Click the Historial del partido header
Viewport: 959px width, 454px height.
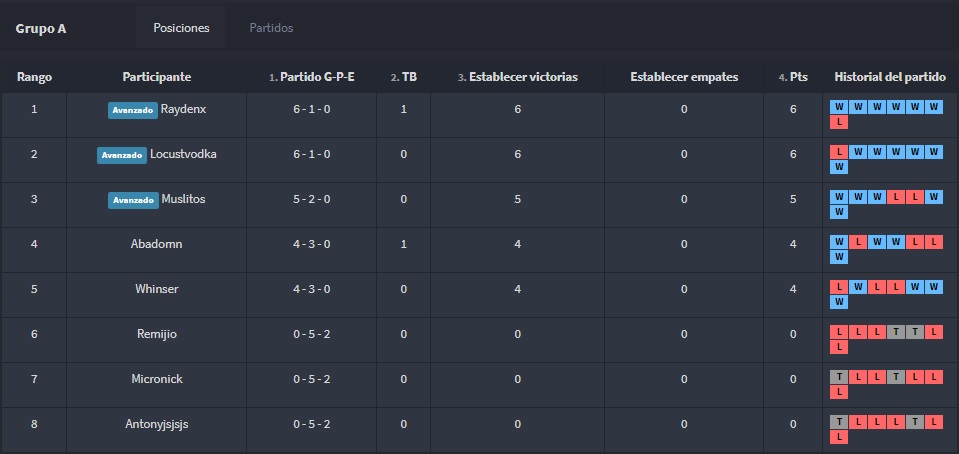coord(890,77)
